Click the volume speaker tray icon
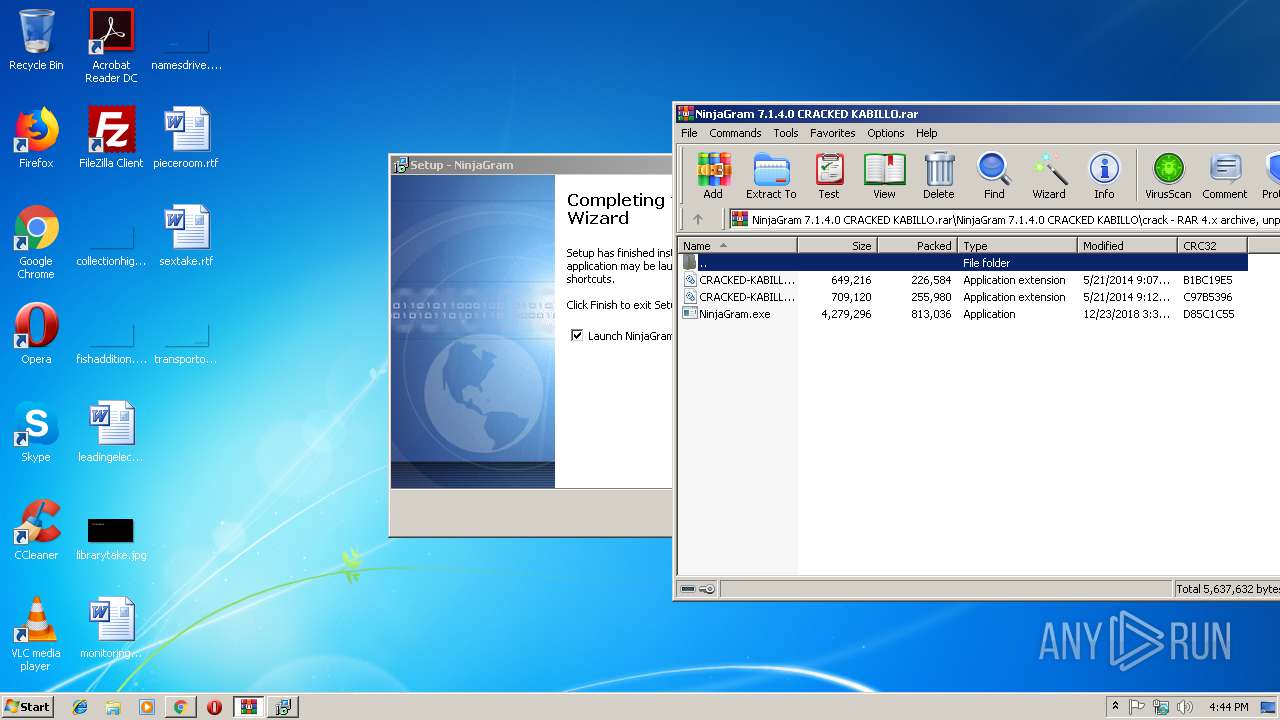1280x720 pixels. (x=1185, y=707)
